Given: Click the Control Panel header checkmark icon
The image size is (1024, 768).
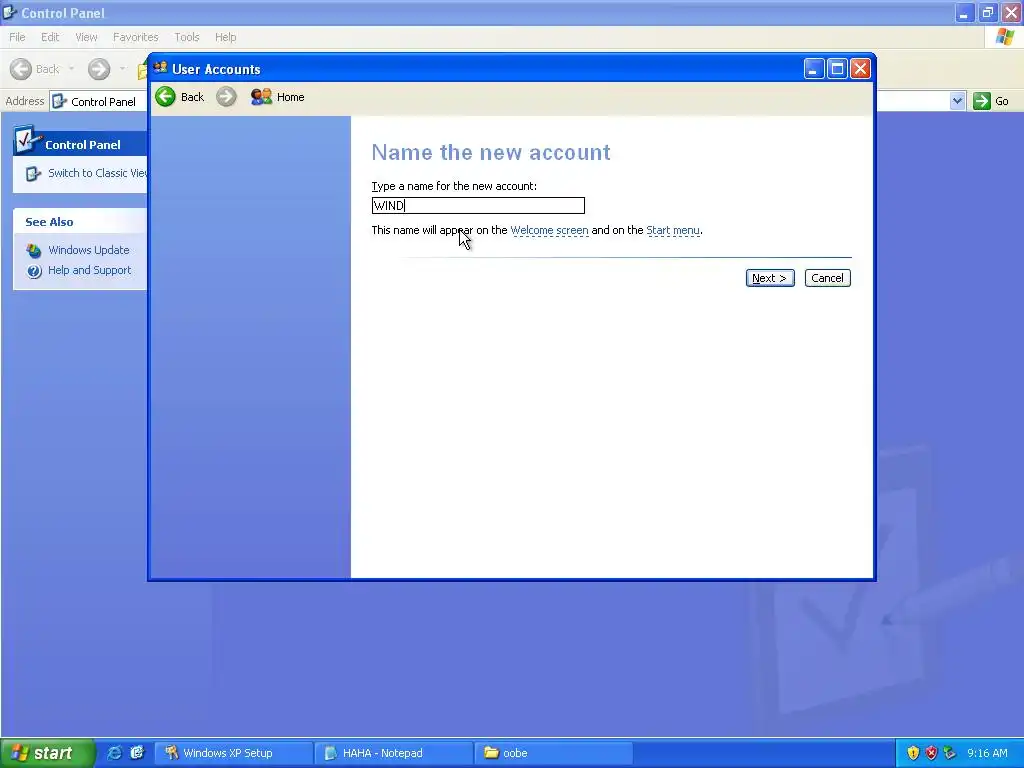Looking at the screenshot, I should pyautogui.click(x=27, y=140).
